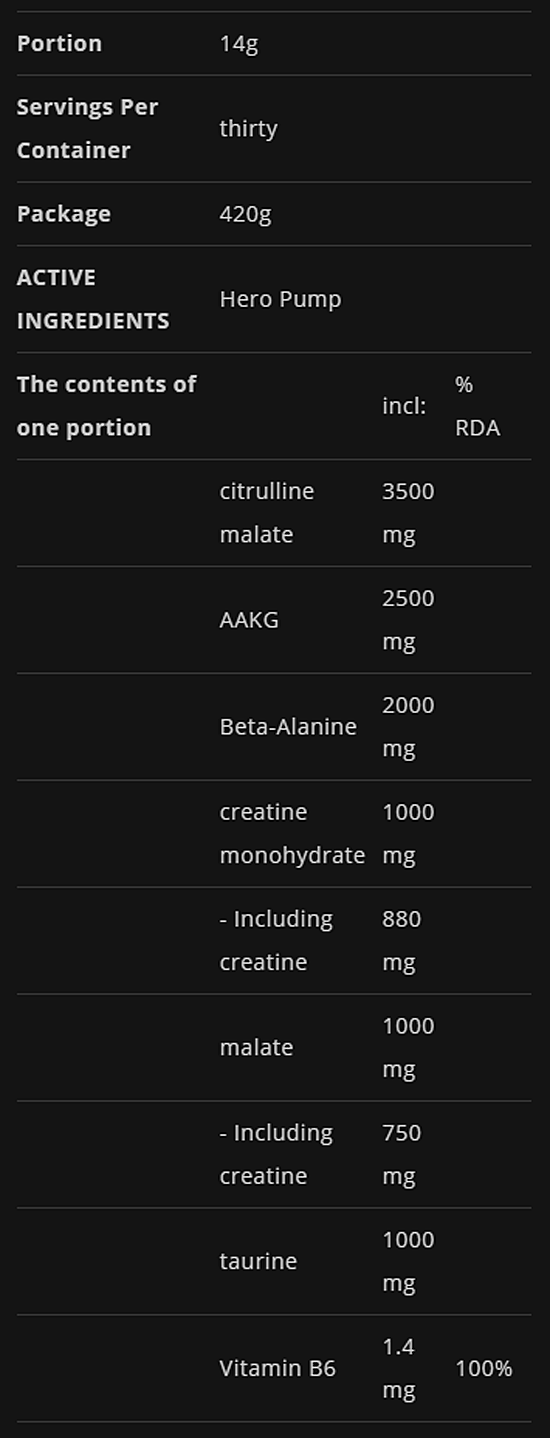550x1438 pixels.
Task: Click the contents of one portion label
Action: coord(107,406)
